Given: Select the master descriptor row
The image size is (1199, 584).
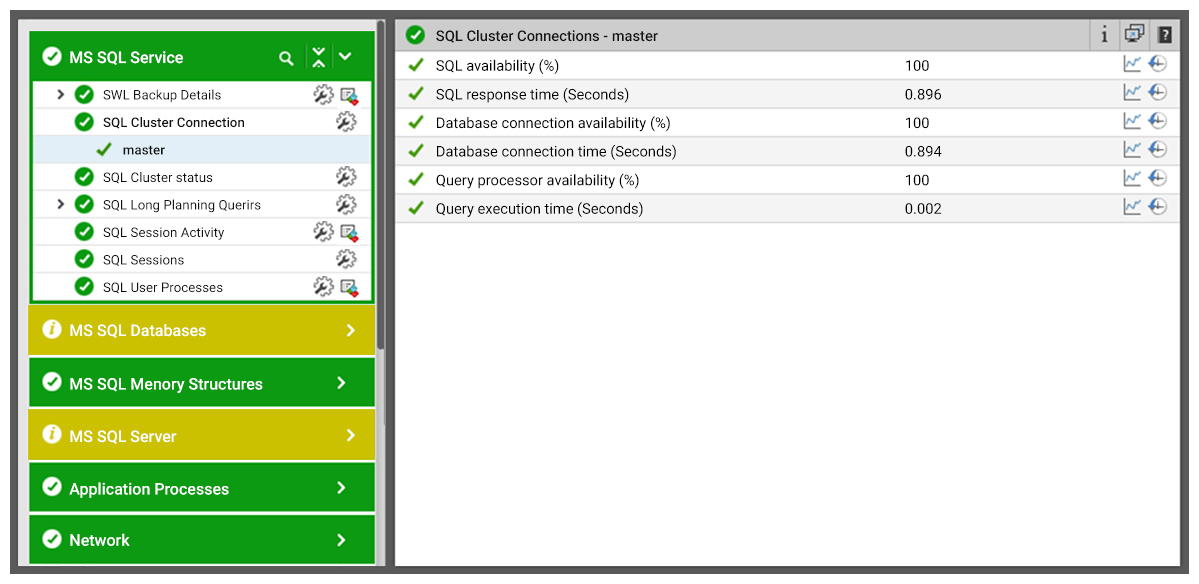Looking at the screenshot, I should [202, 150].
